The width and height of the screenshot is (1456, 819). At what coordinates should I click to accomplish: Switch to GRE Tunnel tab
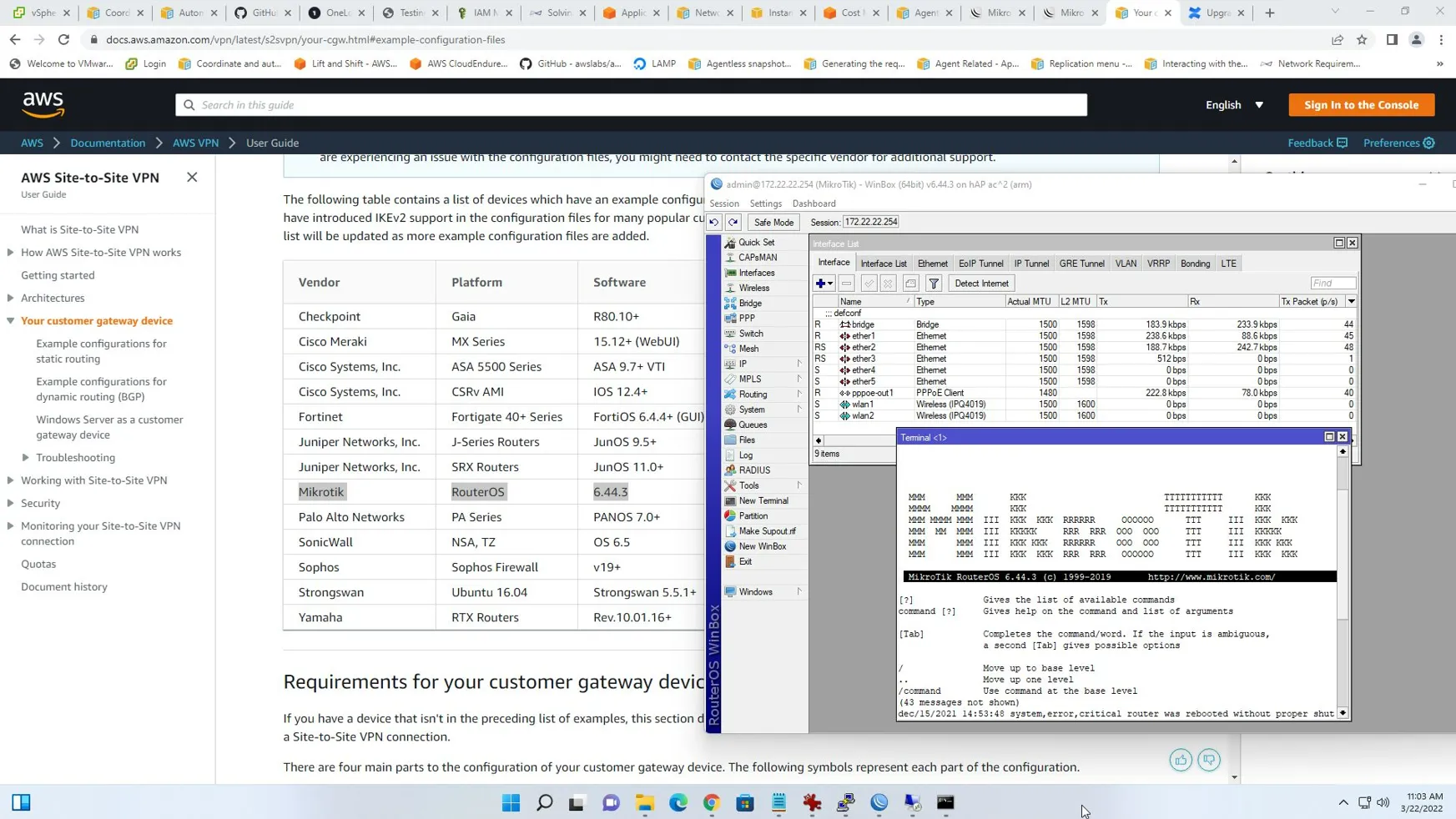(1082, 264)
